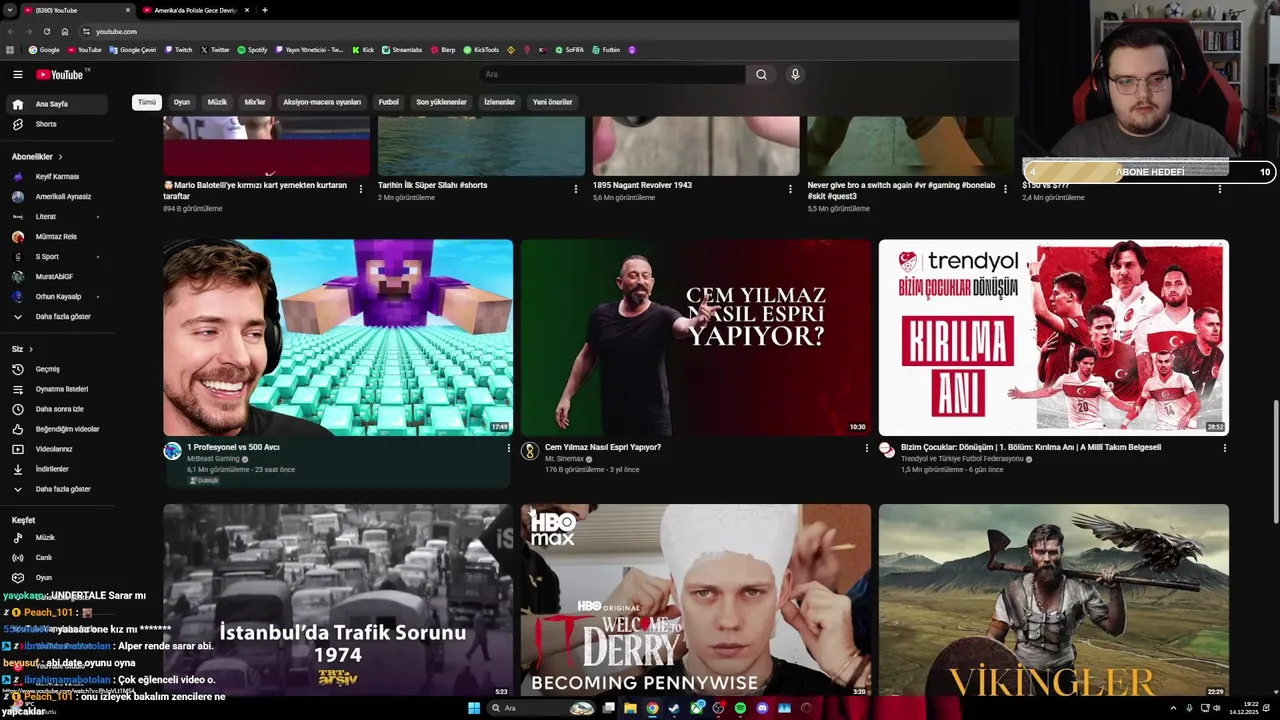Image resolution: width=1280 pixels, height=720 pixels.
Task: Open Windows Start menu
Action: click(x=474, y=708)
